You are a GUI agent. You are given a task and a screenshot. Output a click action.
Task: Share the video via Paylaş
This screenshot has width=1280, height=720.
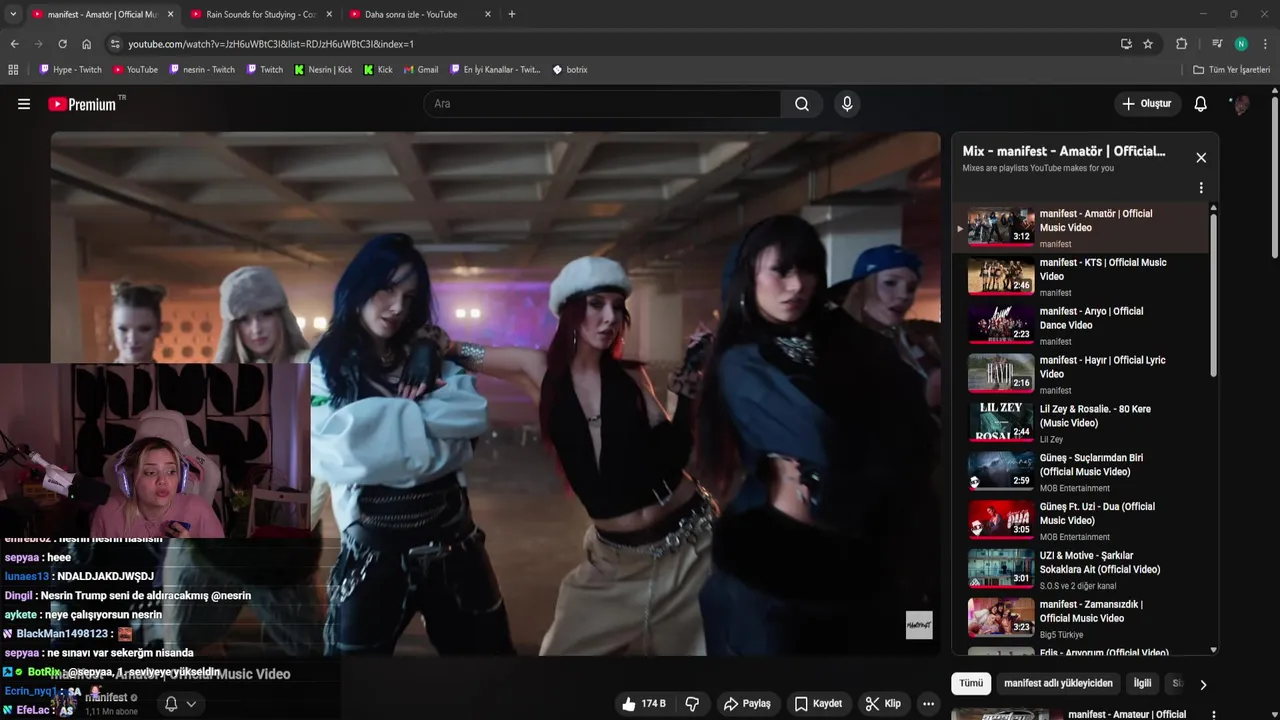pyautogui.click(x=747, y=704)
